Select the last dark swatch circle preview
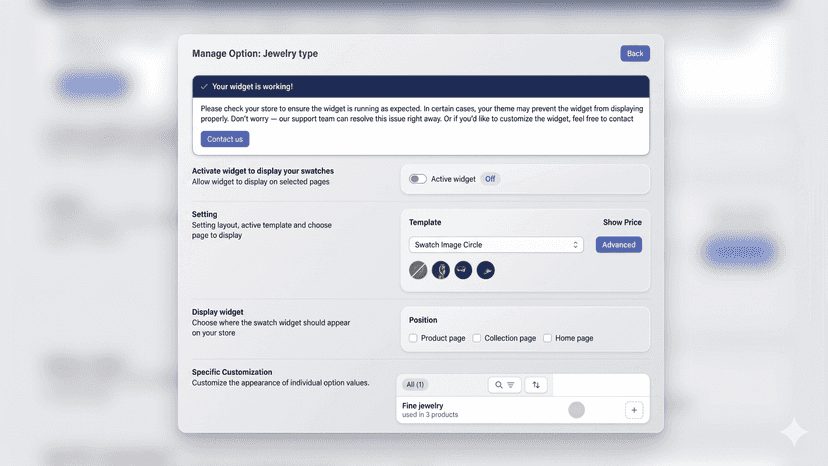This screenshot has width=828, height=466. (486, 270)
